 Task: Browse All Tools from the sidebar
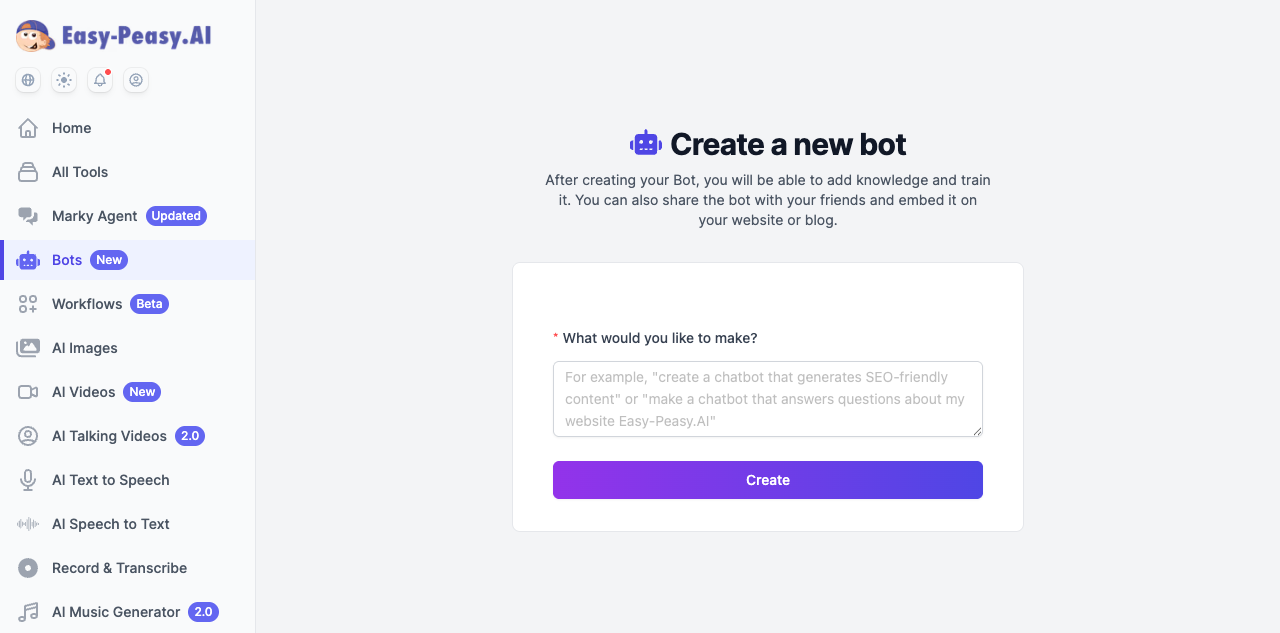point(80,172)
